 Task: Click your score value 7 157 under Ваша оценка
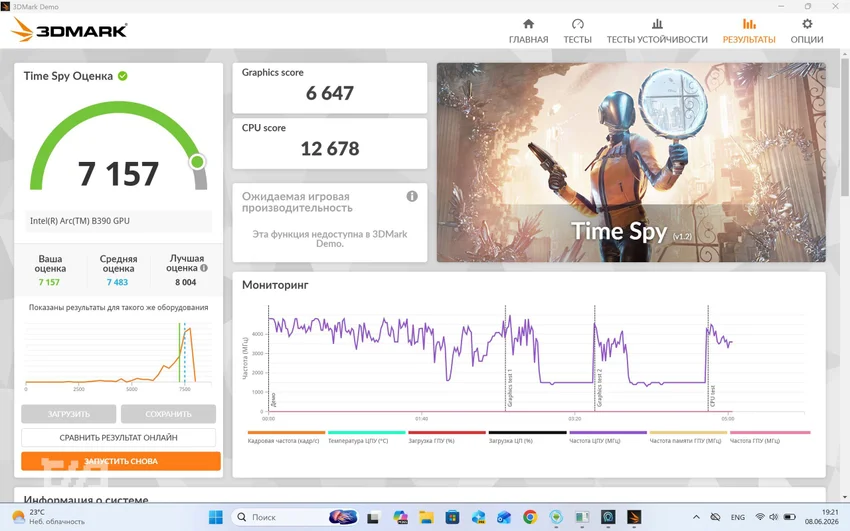pos(49,282)
